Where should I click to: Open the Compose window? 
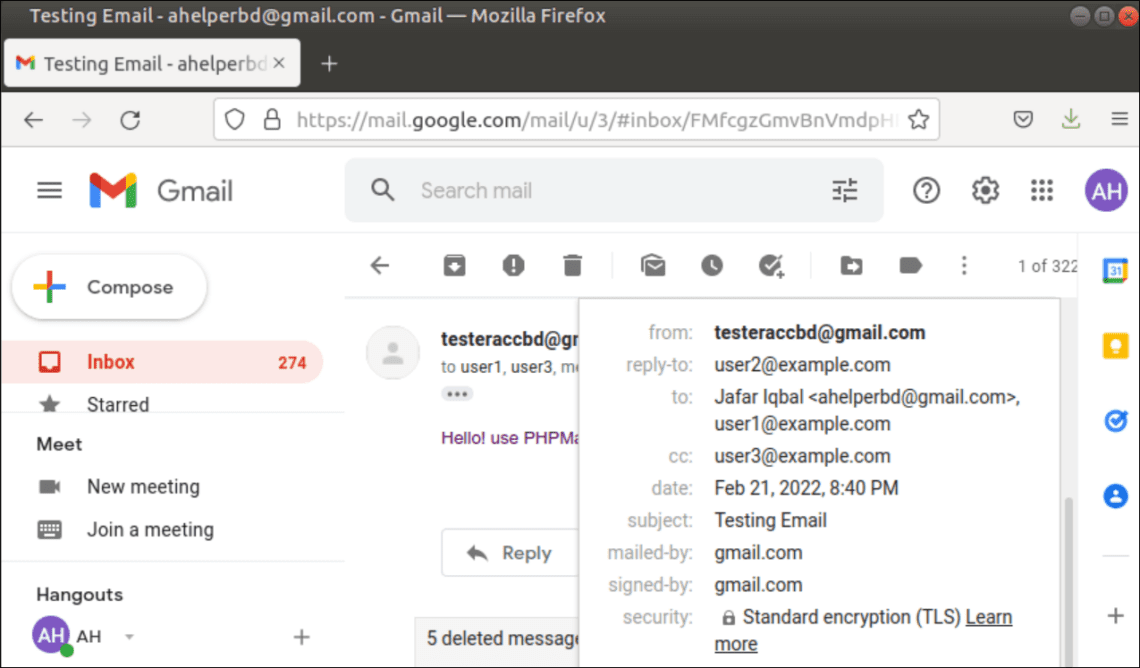[109, 287]
